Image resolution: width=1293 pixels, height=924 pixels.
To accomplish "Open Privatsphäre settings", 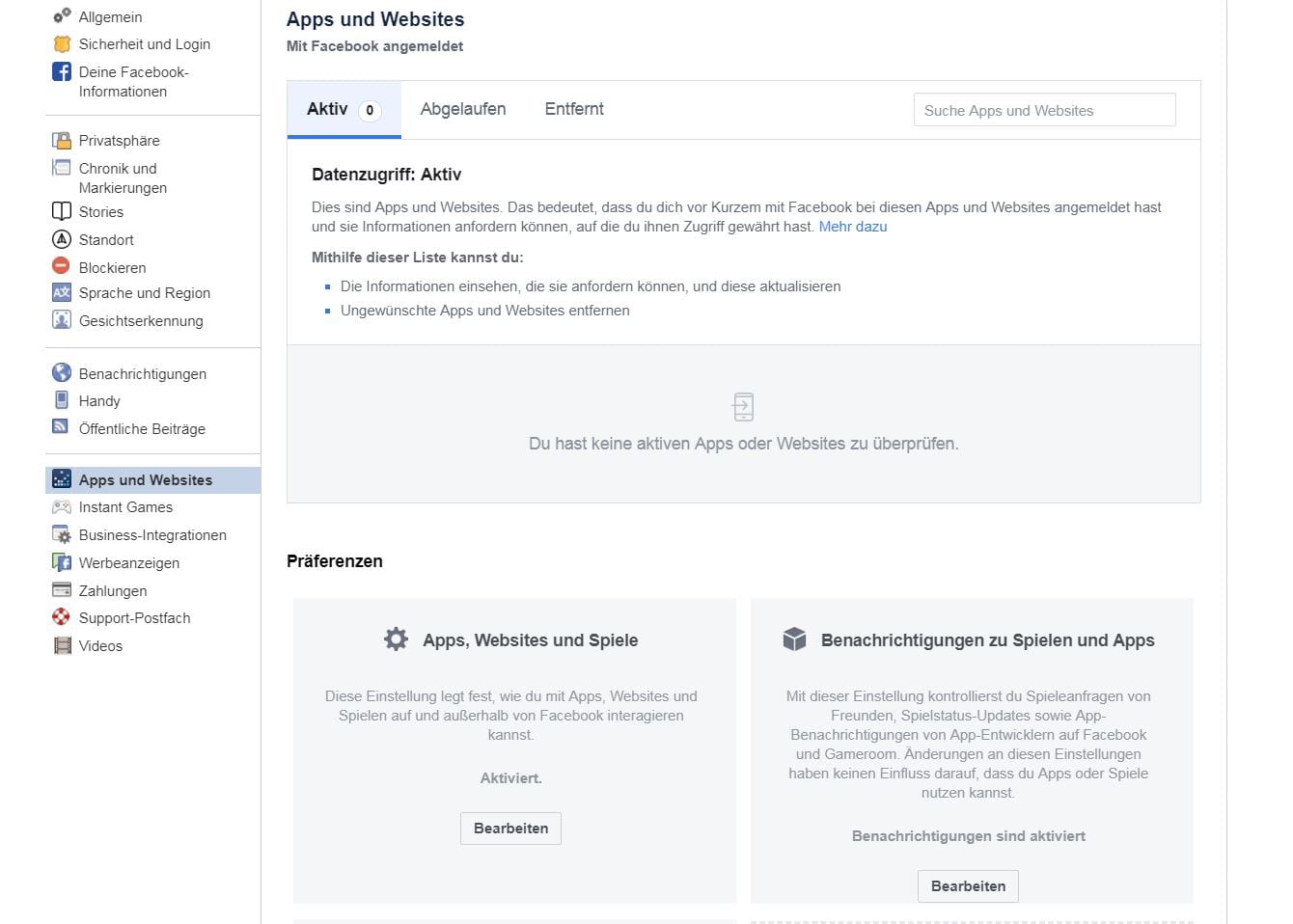I will [x=120, y=141].
